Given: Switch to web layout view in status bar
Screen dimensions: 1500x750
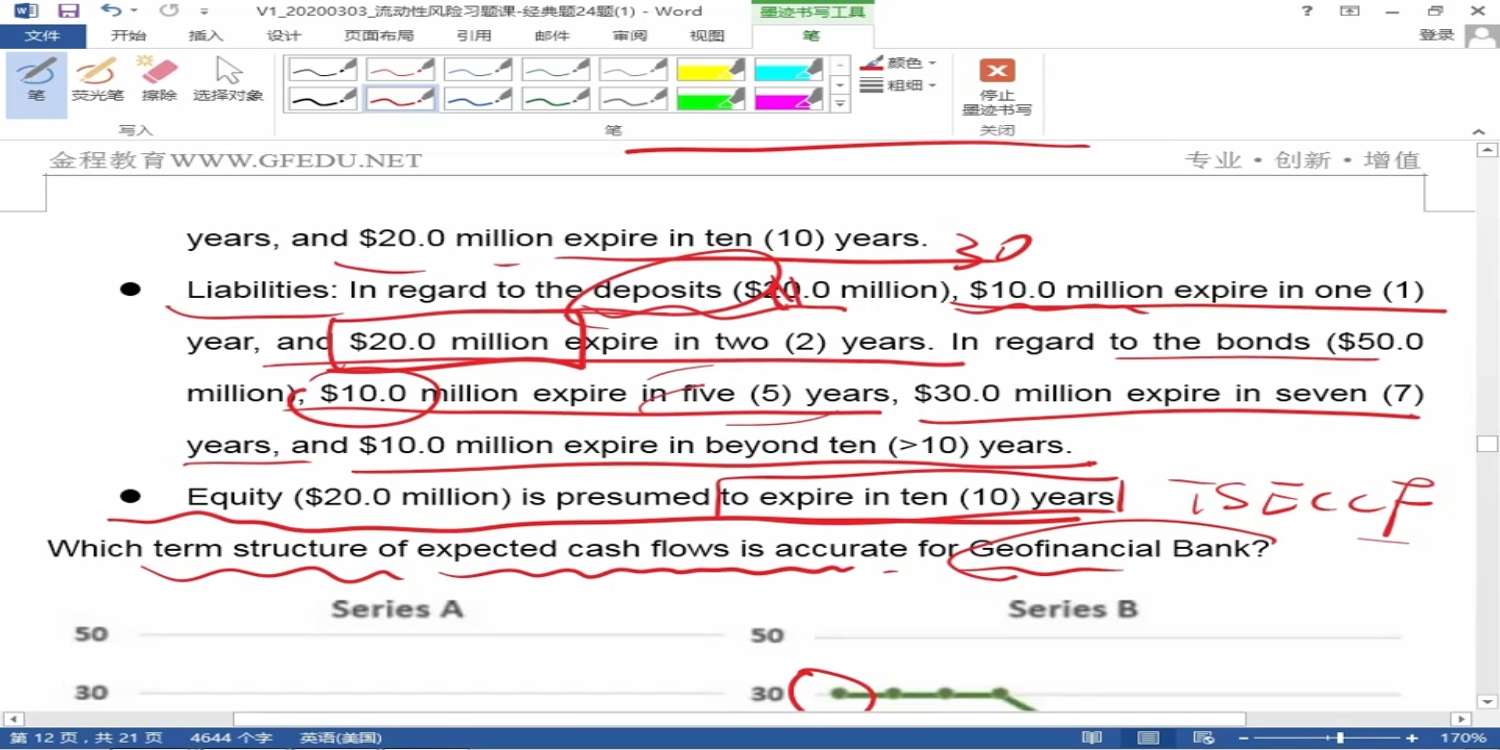Looking at the screenshot, I should point(1206,738).
